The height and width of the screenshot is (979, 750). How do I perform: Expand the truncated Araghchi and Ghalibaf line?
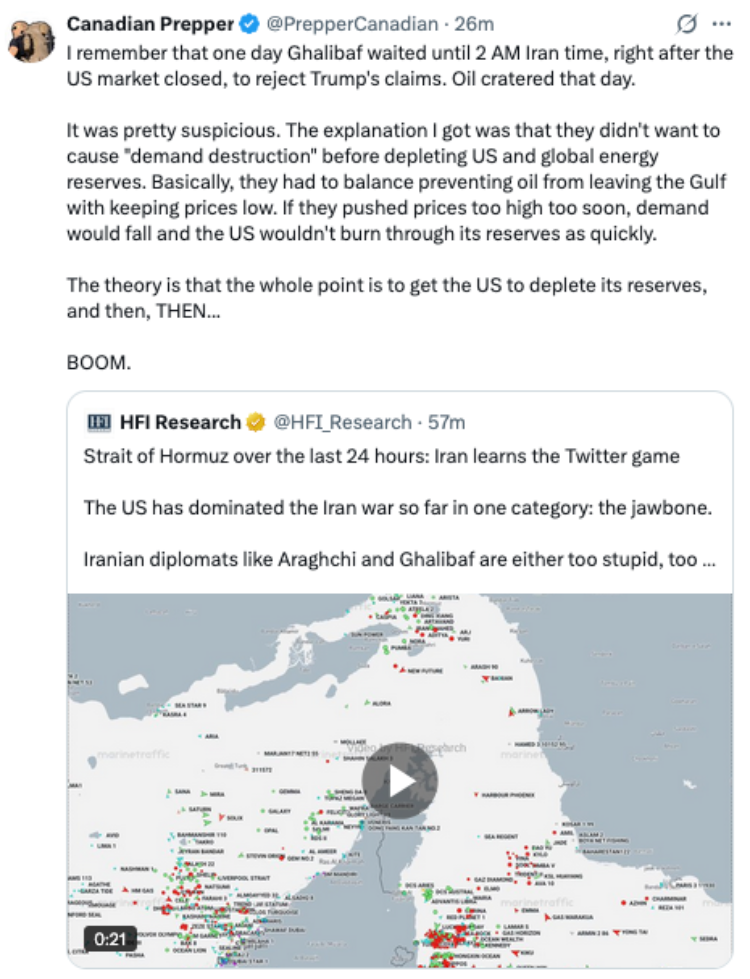pyautogui.click(x=400, y=559)
